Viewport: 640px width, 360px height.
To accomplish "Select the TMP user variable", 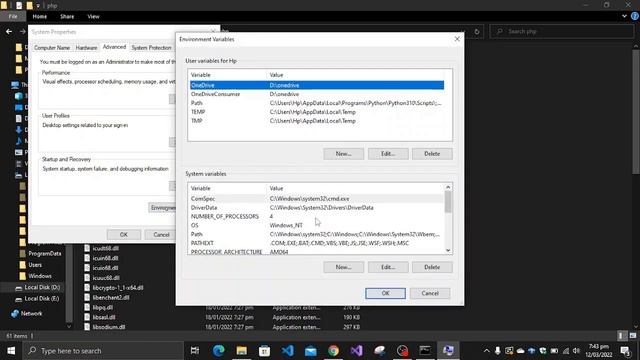I will click(x=317, y=121).
